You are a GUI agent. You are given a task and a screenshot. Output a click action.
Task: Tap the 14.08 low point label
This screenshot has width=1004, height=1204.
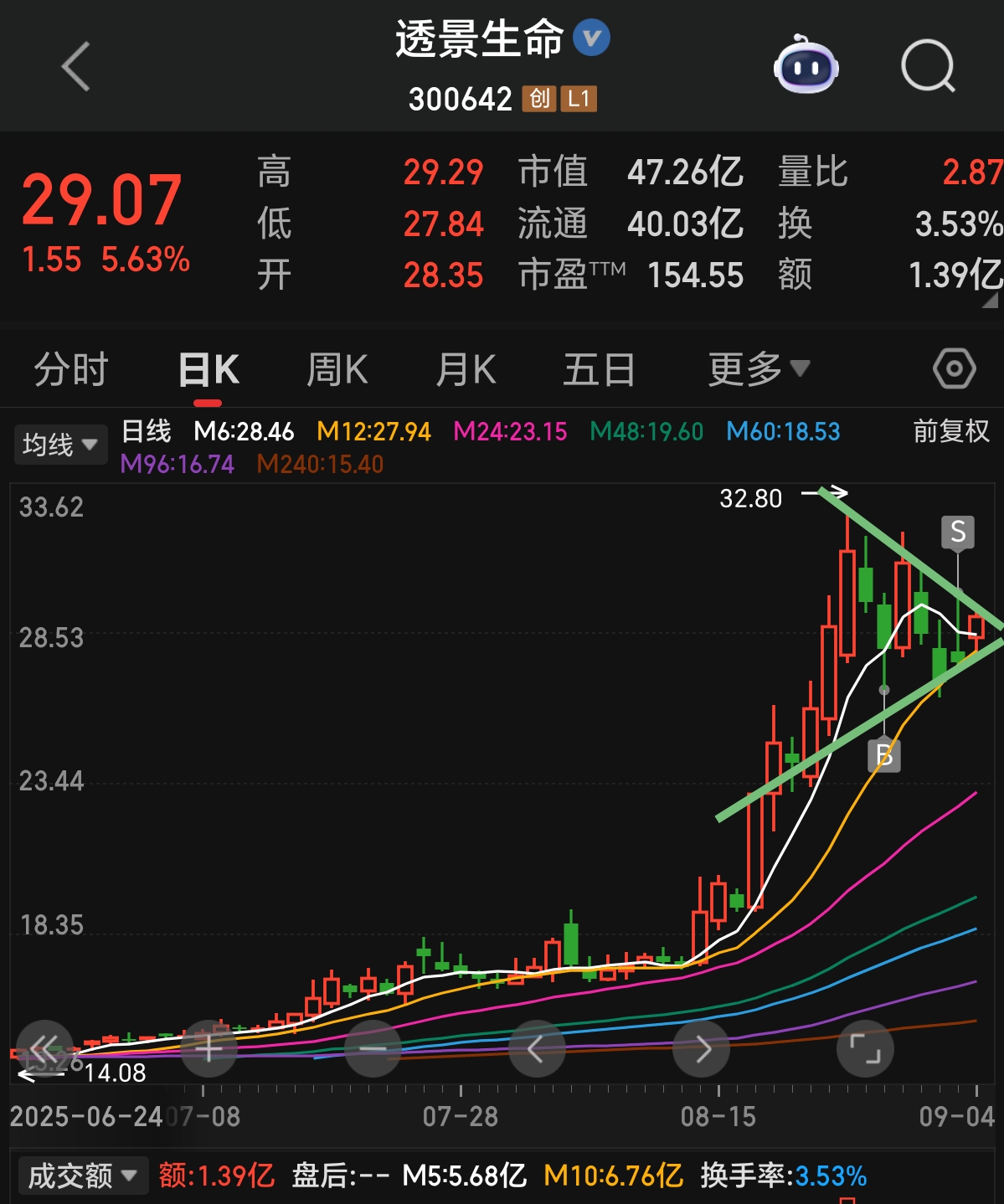pyautogui.click(x=116, y=1073)
